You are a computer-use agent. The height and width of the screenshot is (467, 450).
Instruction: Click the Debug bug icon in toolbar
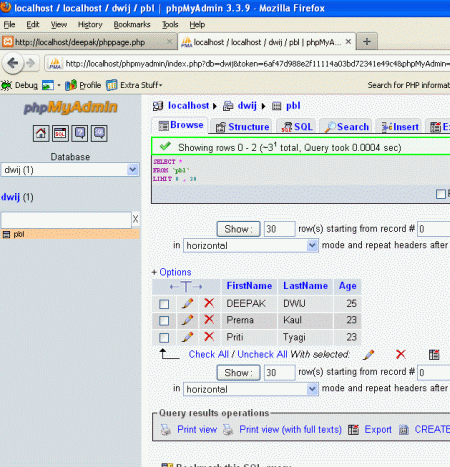[x=6, y=85]
